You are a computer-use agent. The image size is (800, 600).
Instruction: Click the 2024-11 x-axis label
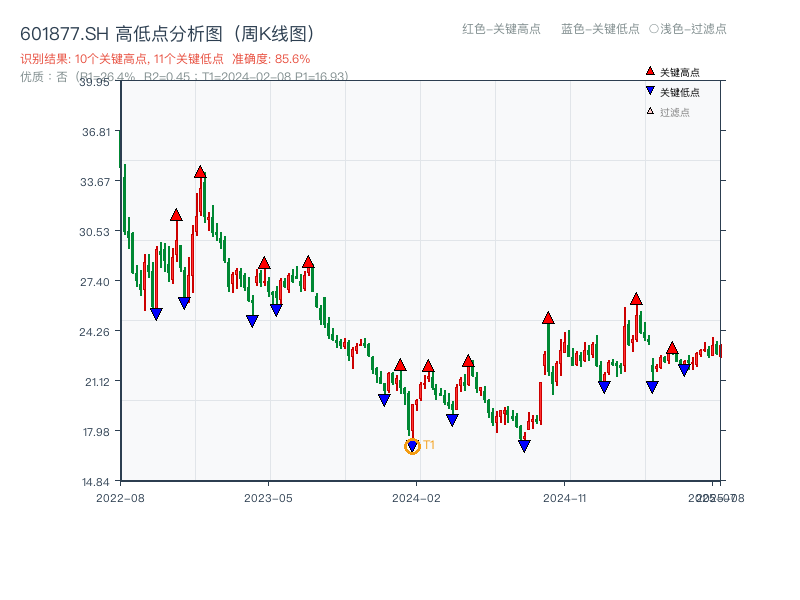tap(565, 498)
